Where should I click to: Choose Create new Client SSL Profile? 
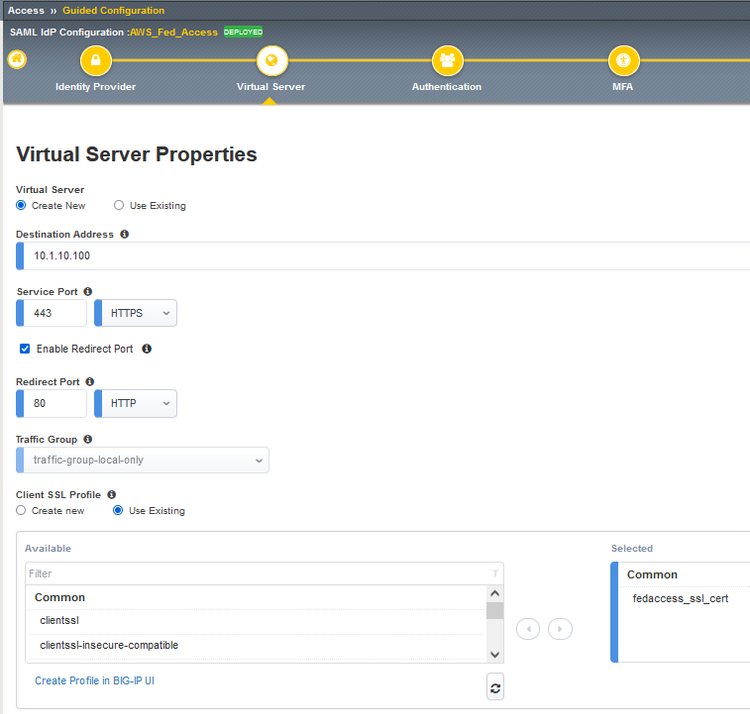click(22, 511)
